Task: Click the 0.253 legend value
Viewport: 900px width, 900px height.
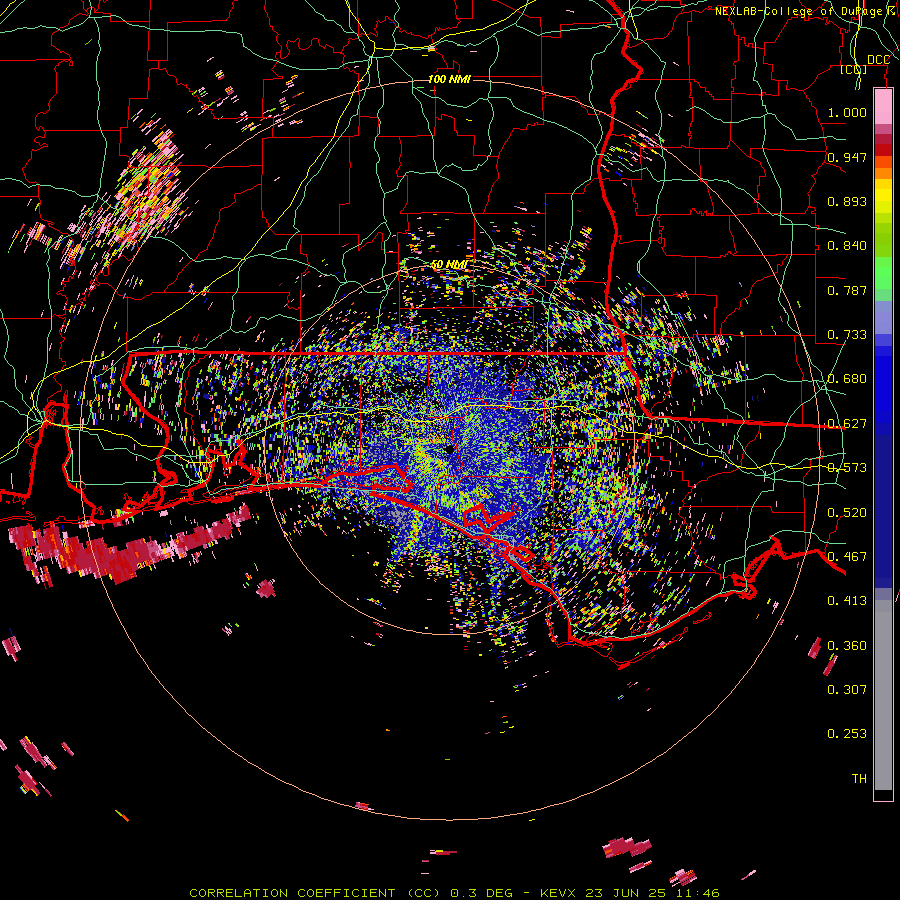Action: point(847,734)
